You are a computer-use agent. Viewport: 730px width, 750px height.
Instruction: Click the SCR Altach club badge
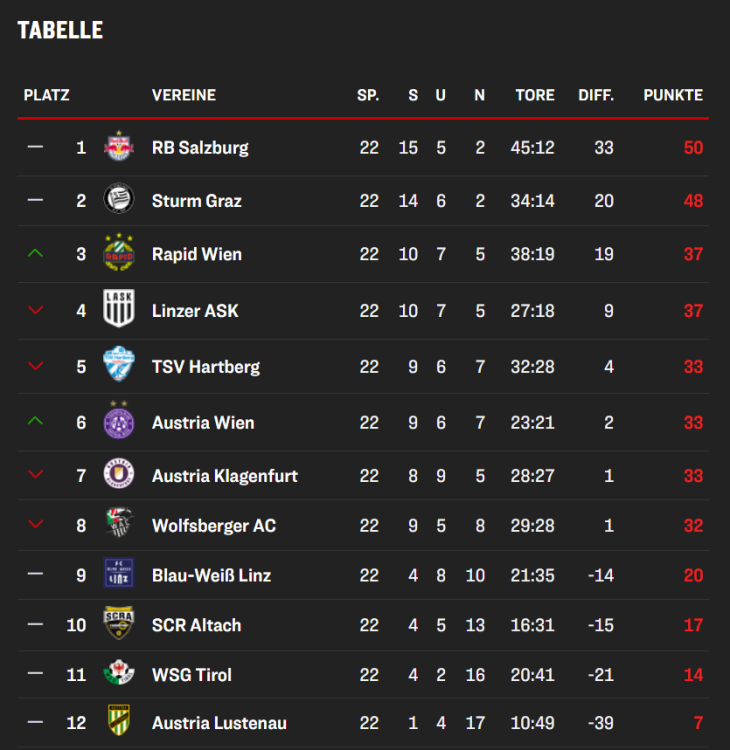tap(119, 624)
